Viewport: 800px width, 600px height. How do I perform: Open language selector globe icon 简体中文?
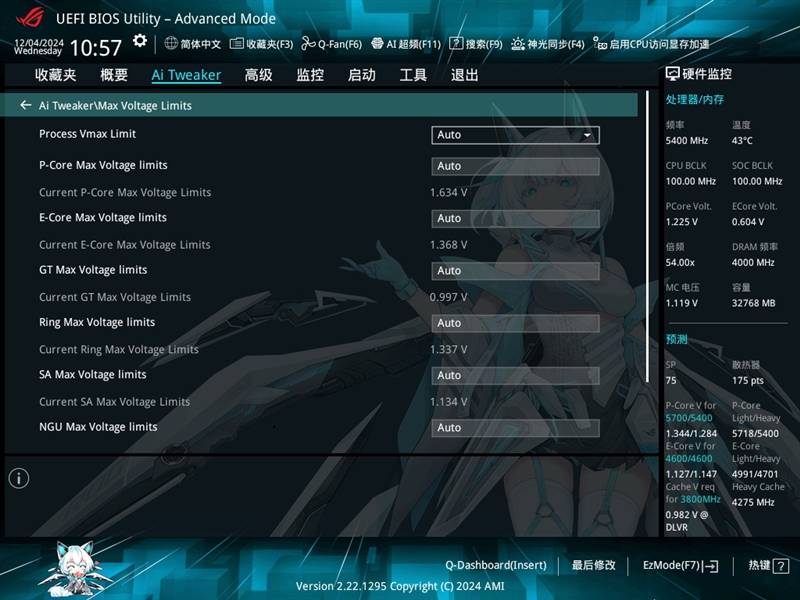[x=192, y=44]
